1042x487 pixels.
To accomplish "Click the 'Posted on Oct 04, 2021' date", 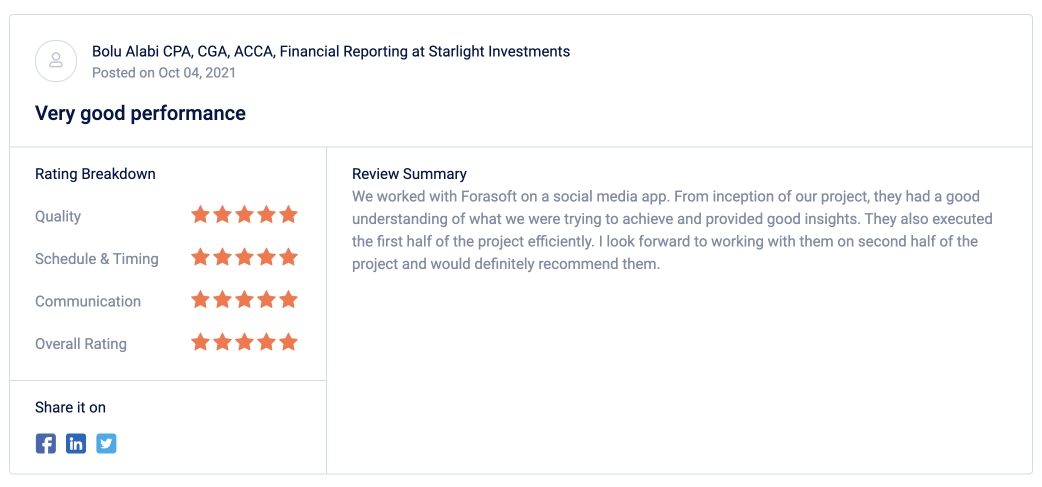I will click(163, 72).
